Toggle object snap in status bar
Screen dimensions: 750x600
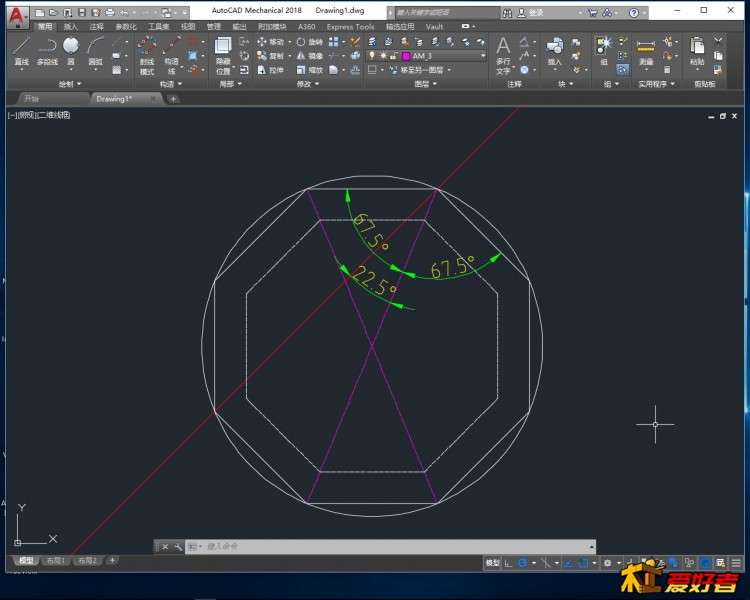(583, 563)
